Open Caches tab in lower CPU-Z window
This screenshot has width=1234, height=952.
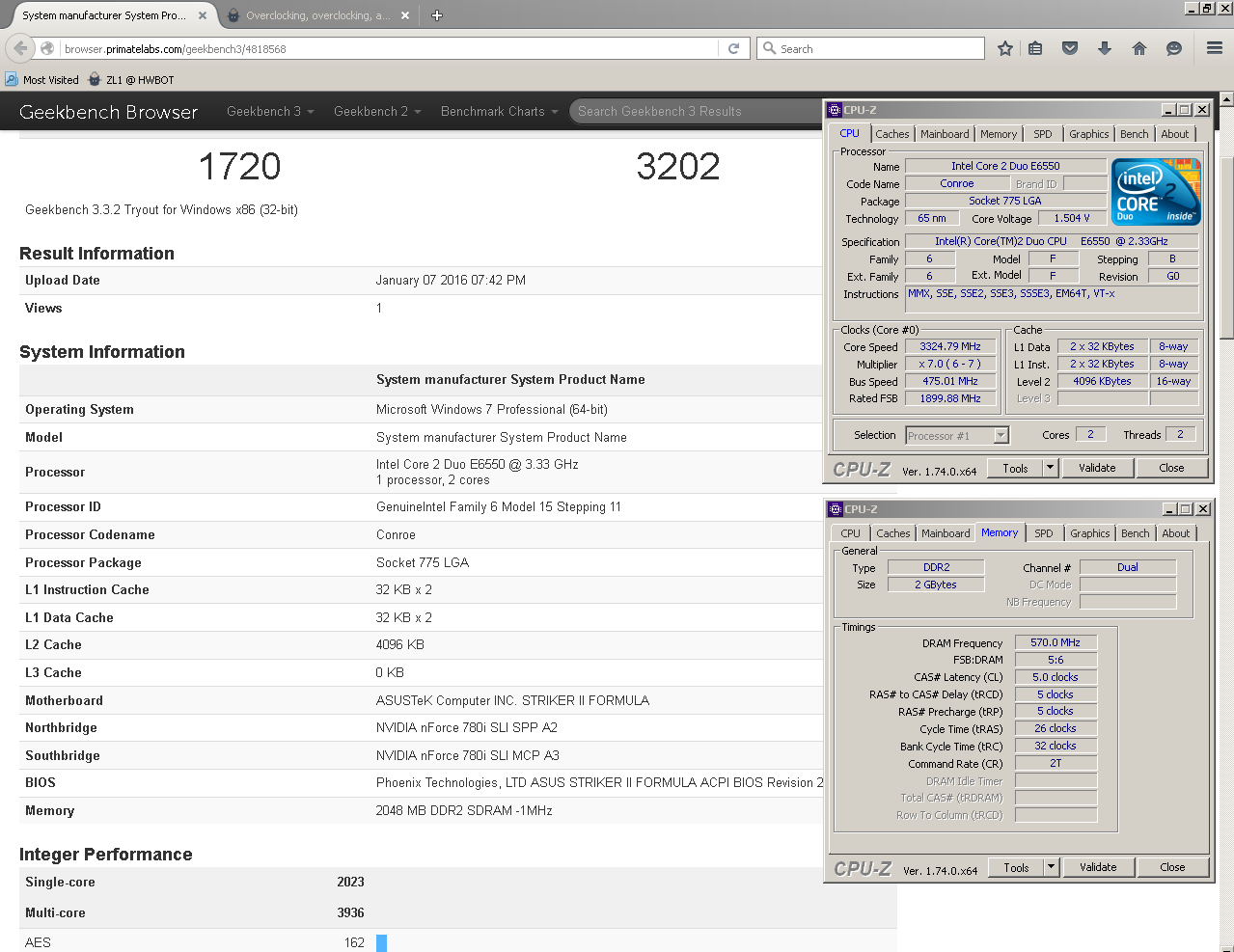pyautogui.click(x=892, y=533)
